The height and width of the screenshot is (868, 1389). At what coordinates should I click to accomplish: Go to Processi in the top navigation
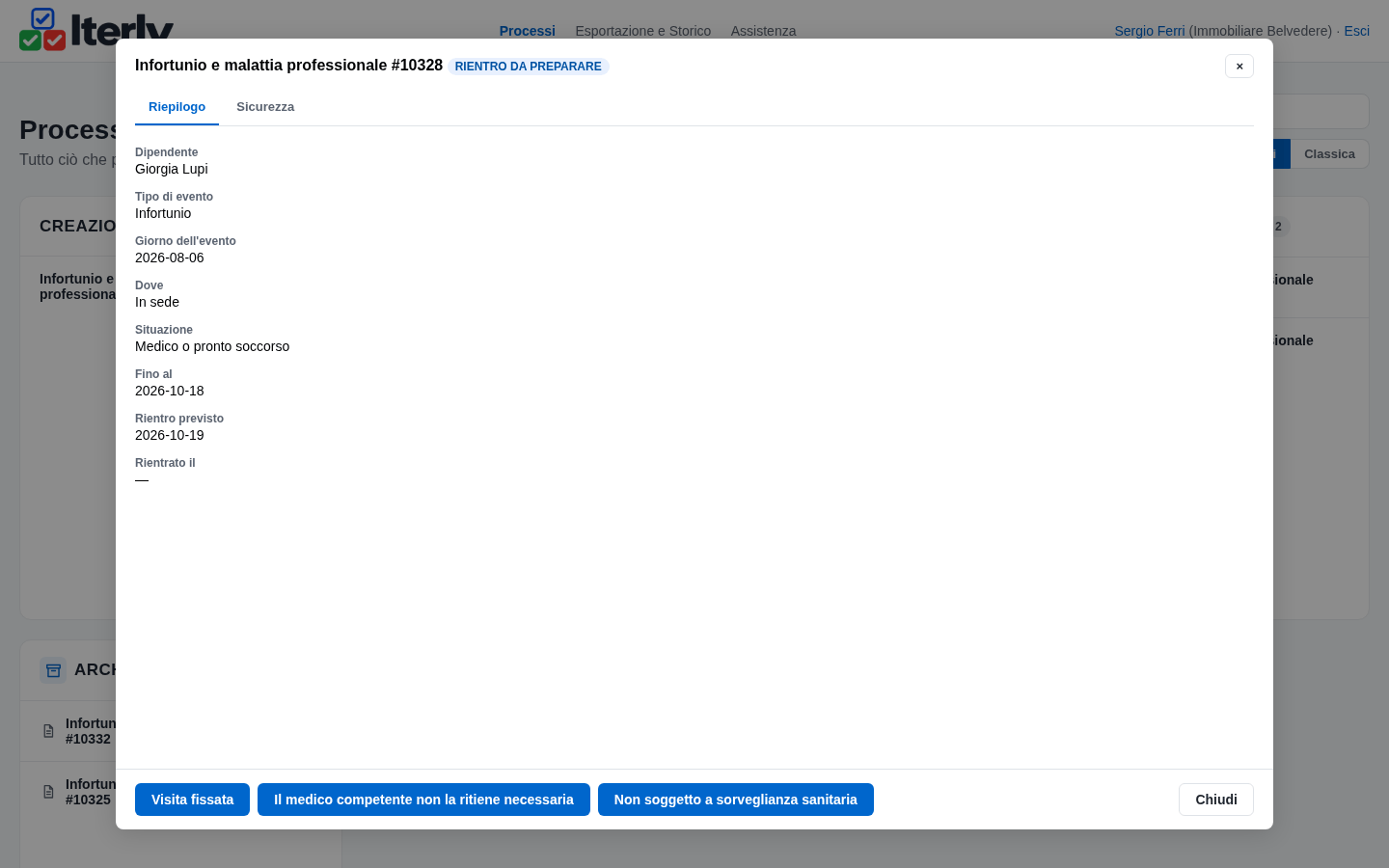(528, 31)
